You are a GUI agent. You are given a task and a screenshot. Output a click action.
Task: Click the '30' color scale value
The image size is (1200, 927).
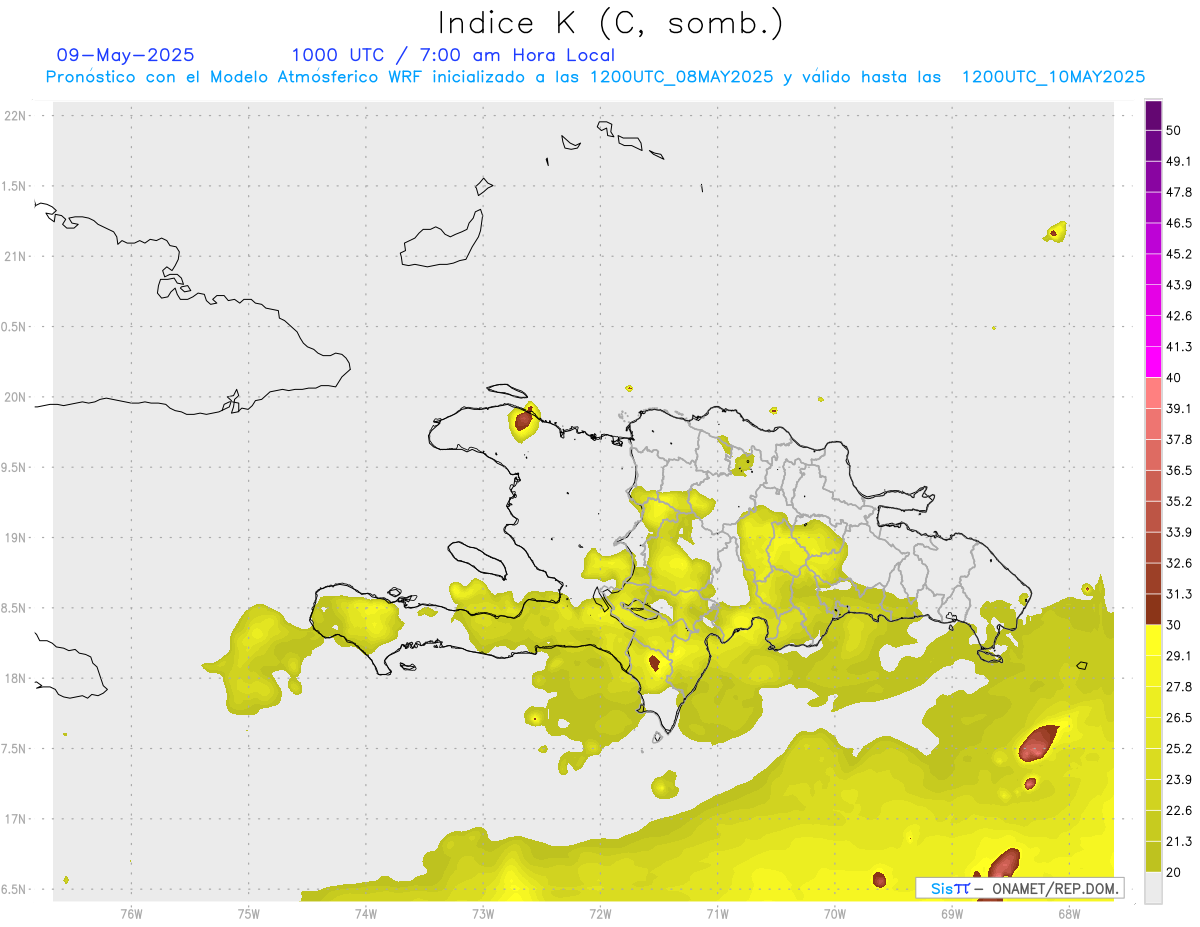pos(1174,626)
